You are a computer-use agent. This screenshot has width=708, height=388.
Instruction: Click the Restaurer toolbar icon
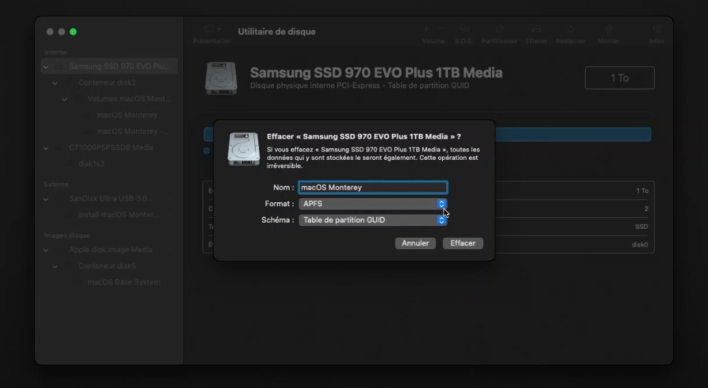570,29
